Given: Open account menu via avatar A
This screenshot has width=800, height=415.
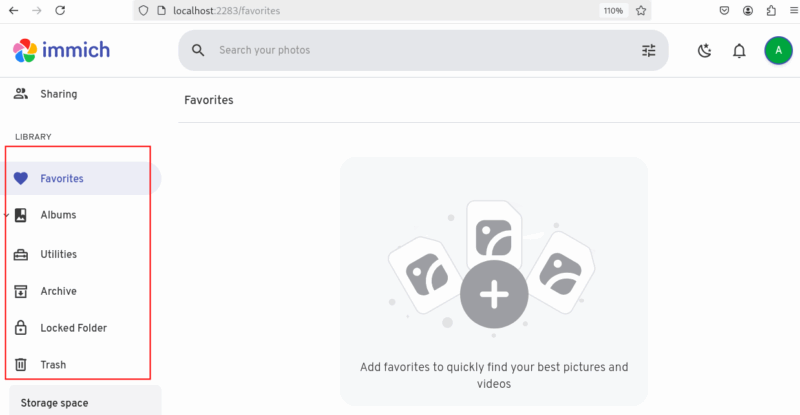Looking at the screenshot, I should click(x=778, y=50).
